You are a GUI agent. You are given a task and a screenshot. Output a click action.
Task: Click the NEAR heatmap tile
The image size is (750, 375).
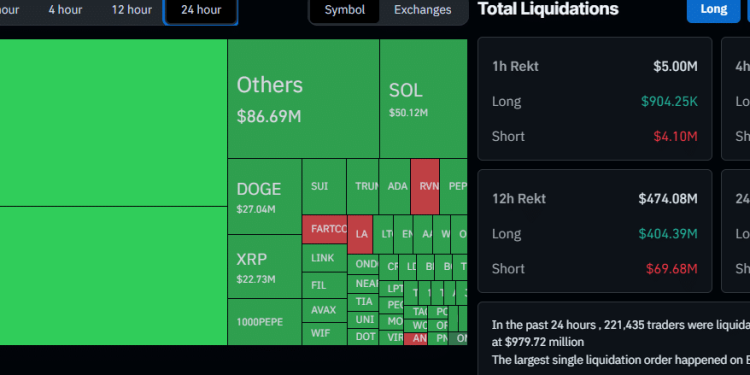coord(363,284)
